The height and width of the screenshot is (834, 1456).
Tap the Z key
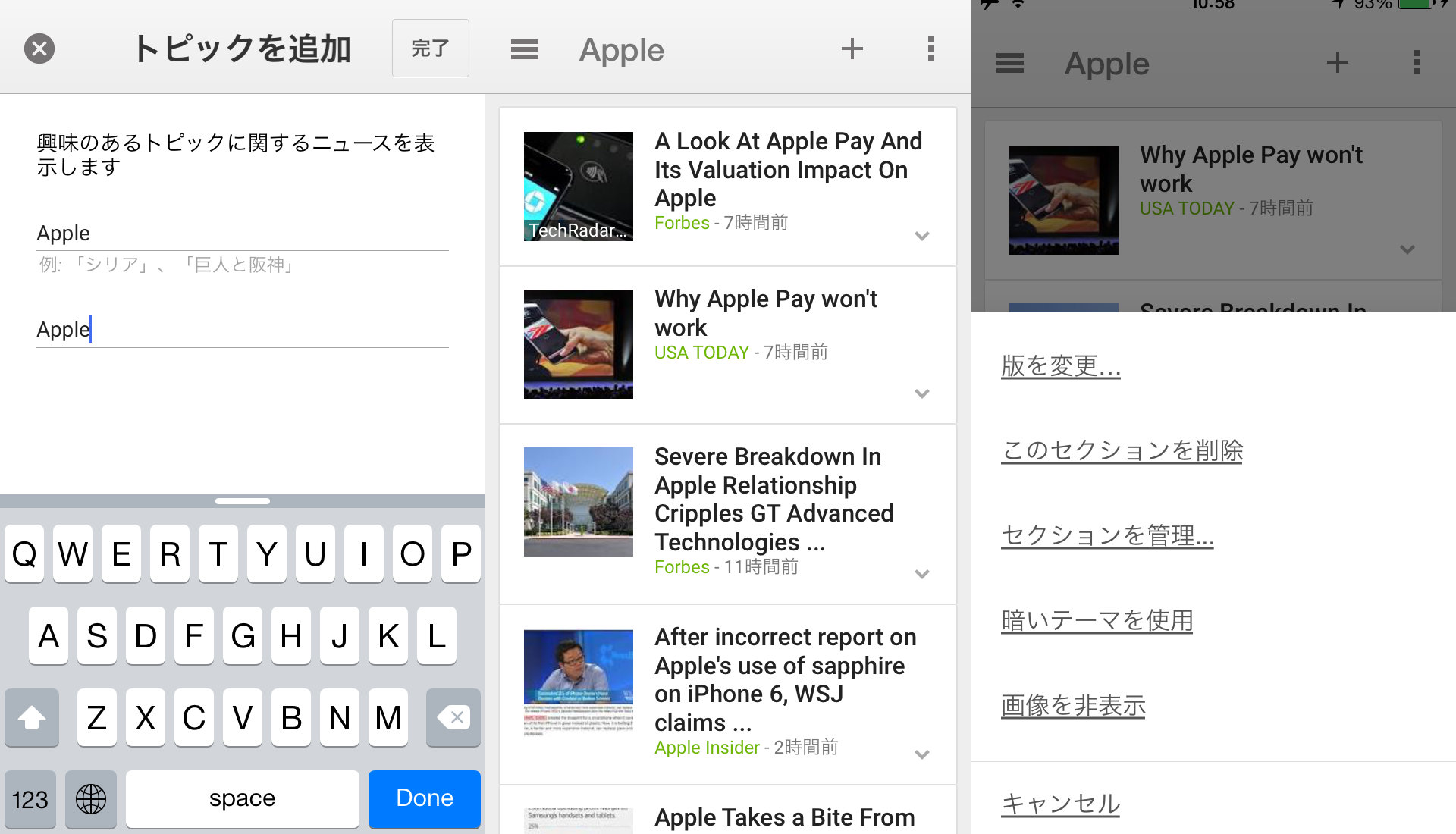click(x=97, y=717)
